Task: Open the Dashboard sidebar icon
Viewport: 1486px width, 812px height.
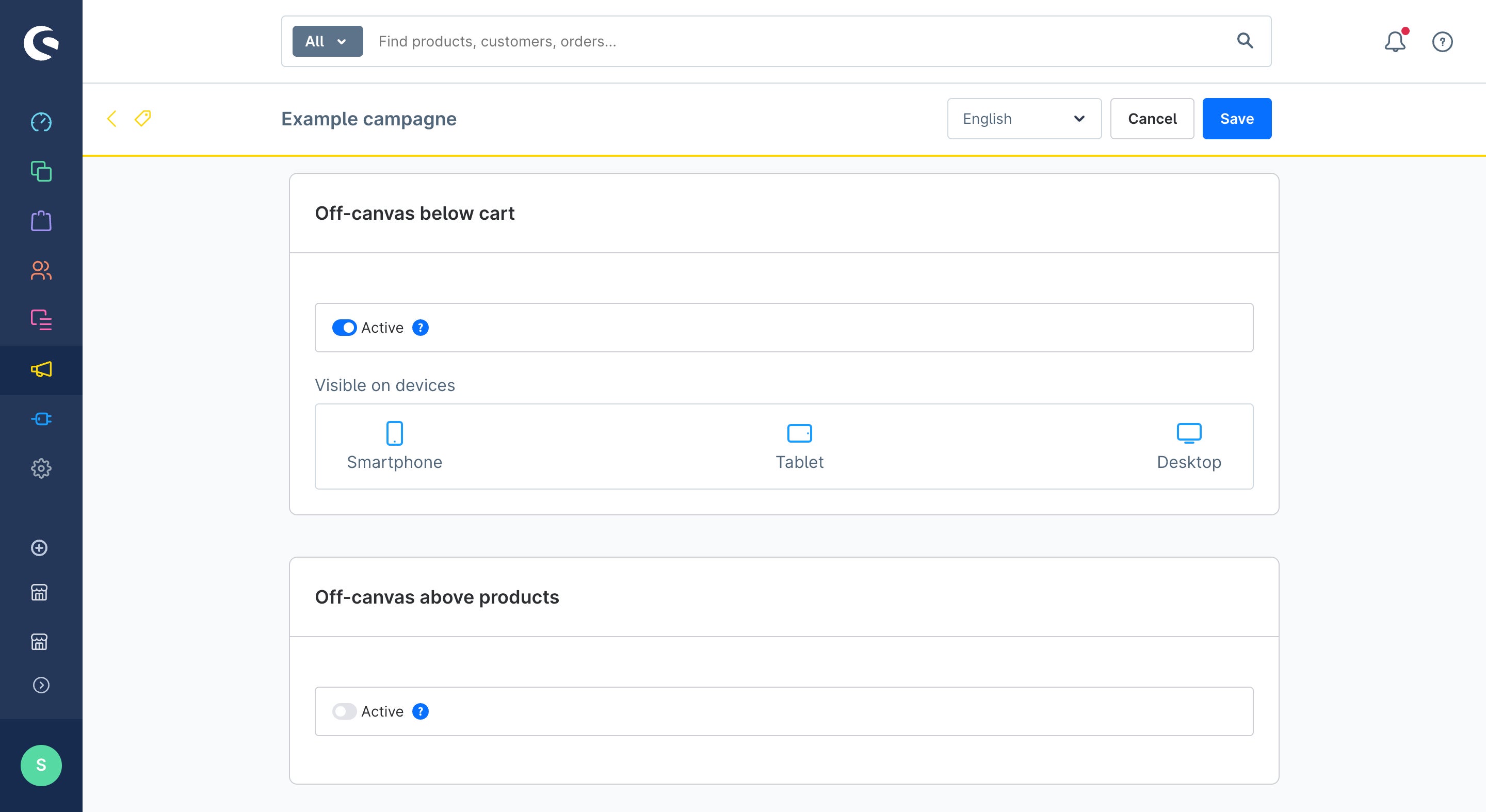Action: 41,122
